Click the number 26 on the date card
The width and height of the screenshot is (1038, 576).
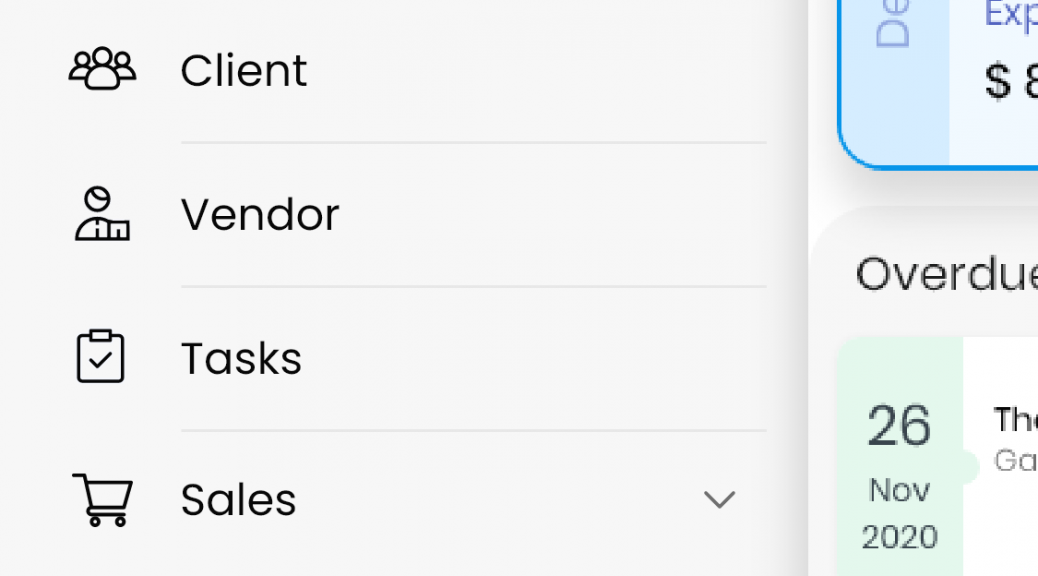pos(899,426)
